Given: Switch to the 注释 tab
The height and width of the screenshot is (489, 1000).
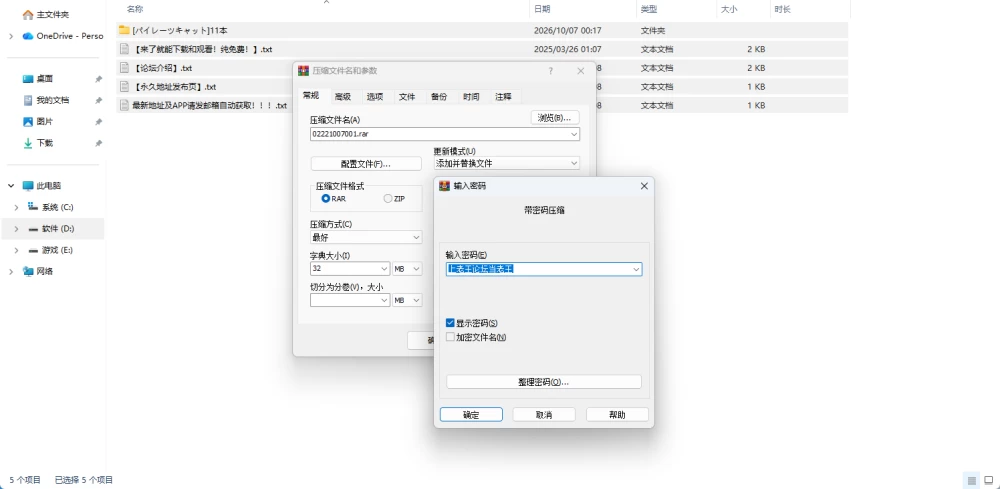Looking at the screenshot, I should coord(503,97).
